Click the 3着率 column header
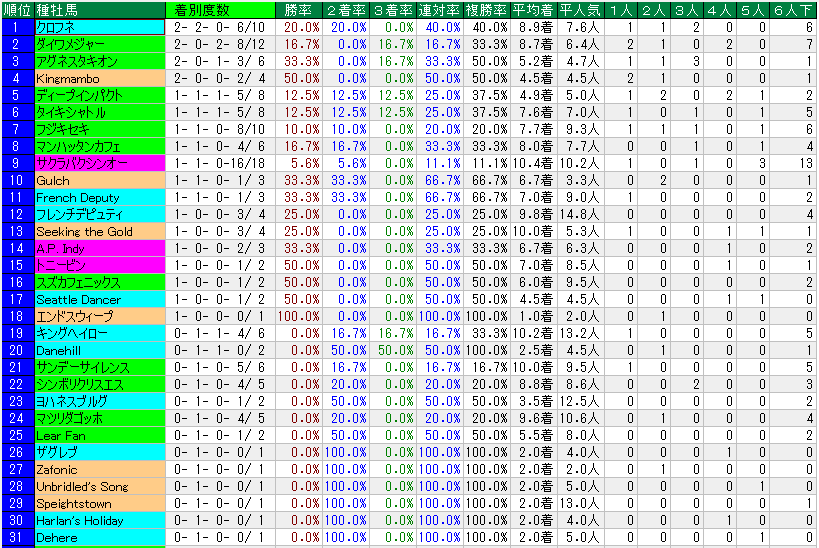819x548 pixels. click(x=393, y=10)
